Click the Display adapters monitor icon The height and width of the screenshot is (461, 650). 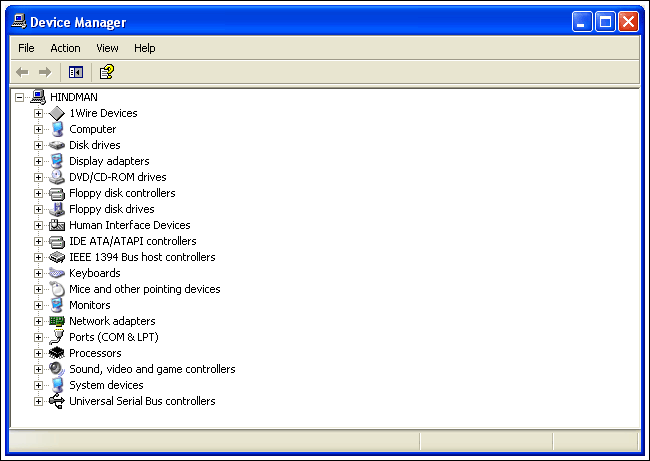click(57, 161)
